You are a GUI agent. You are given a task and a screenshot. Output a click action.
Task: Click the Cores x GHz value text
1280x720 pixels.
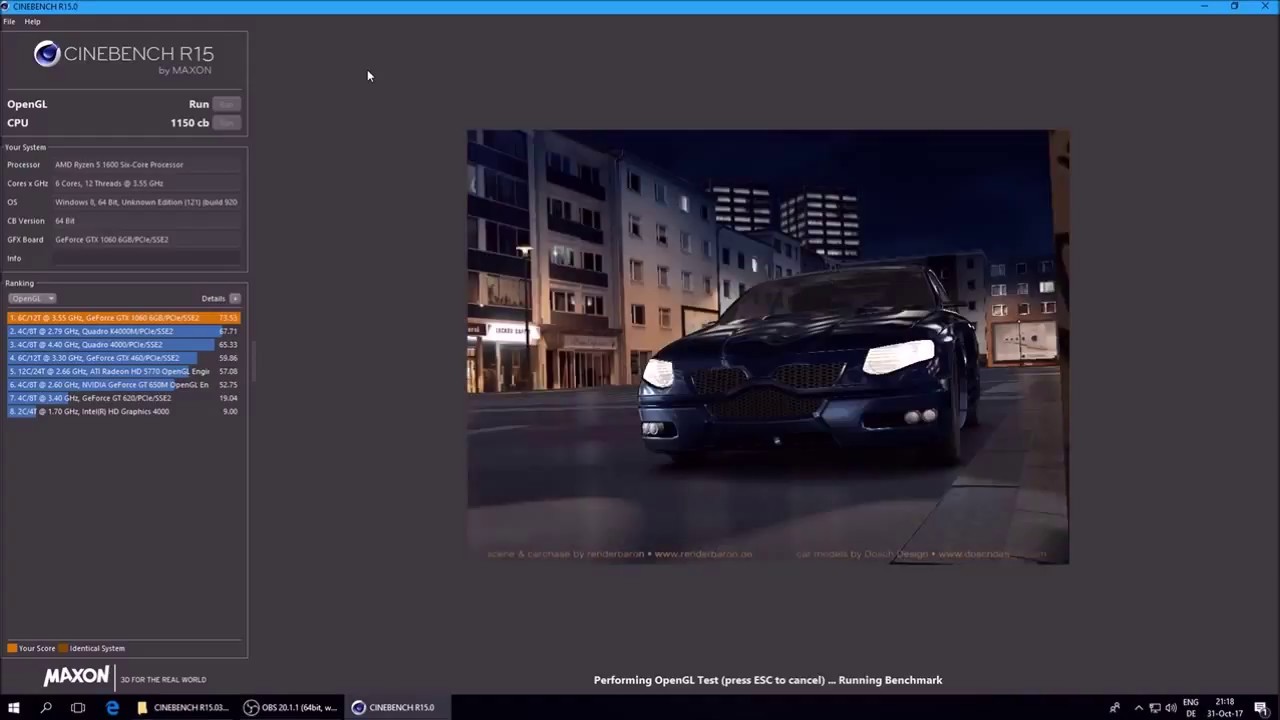(x=109, y=183)
